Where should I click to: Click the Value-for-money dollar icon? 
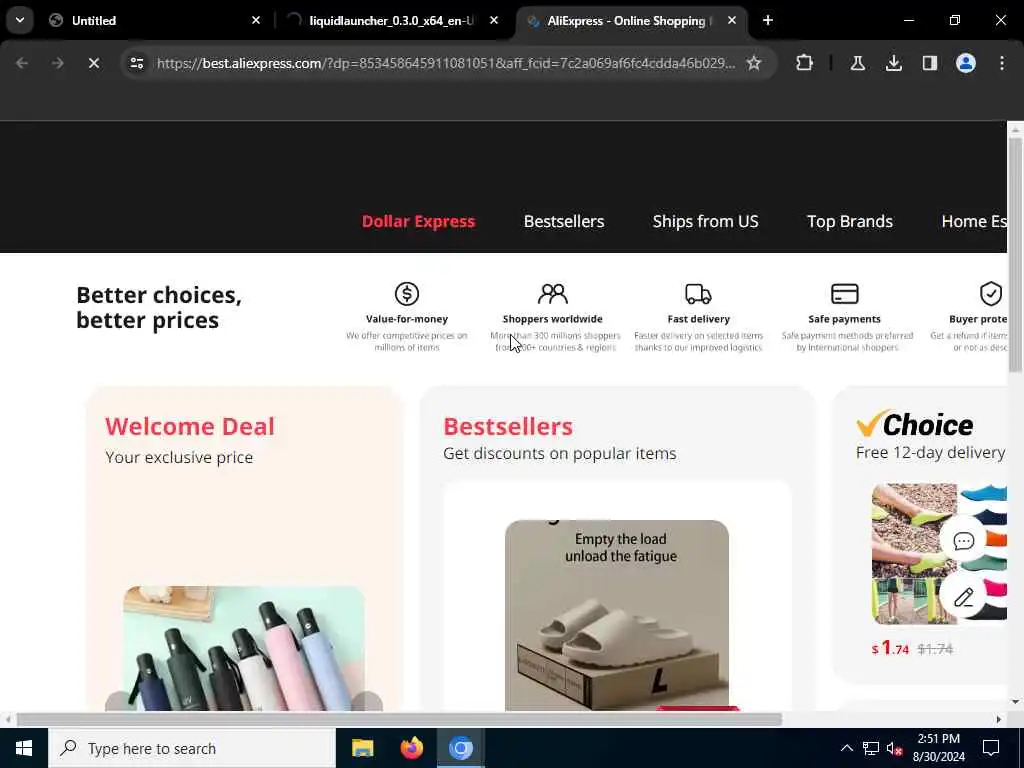(x=407, y=294)
